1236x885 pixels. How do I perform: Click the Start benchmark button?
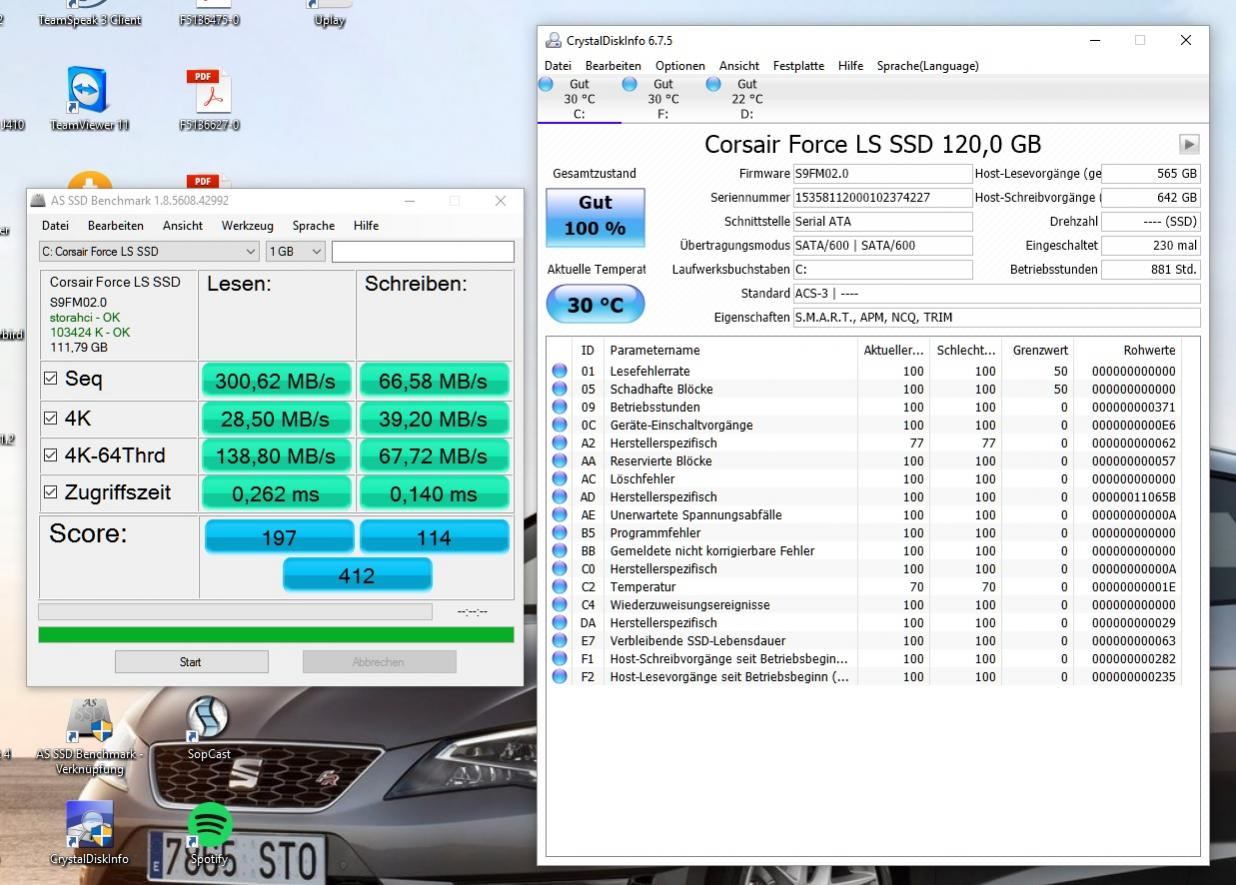click(190, 662)
